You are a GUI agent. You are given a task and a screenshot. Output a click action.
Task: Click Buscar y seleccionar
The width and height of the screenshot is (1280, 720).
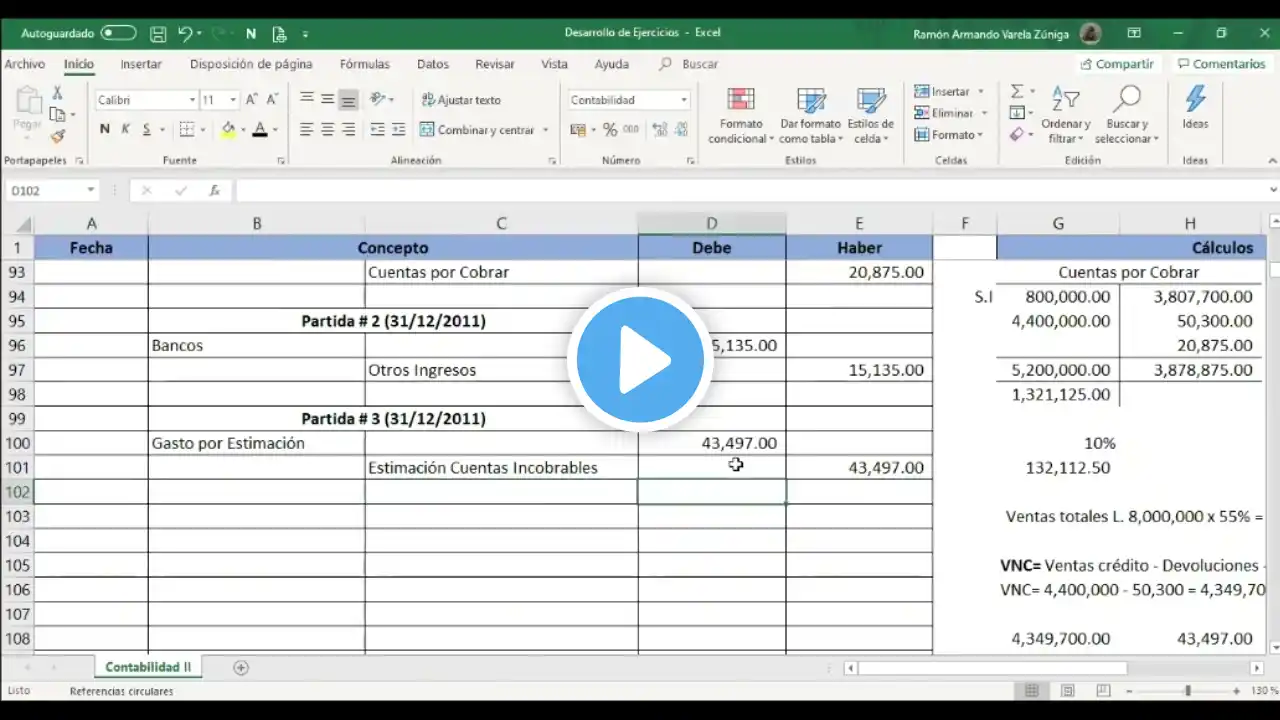click(1127, 116)
